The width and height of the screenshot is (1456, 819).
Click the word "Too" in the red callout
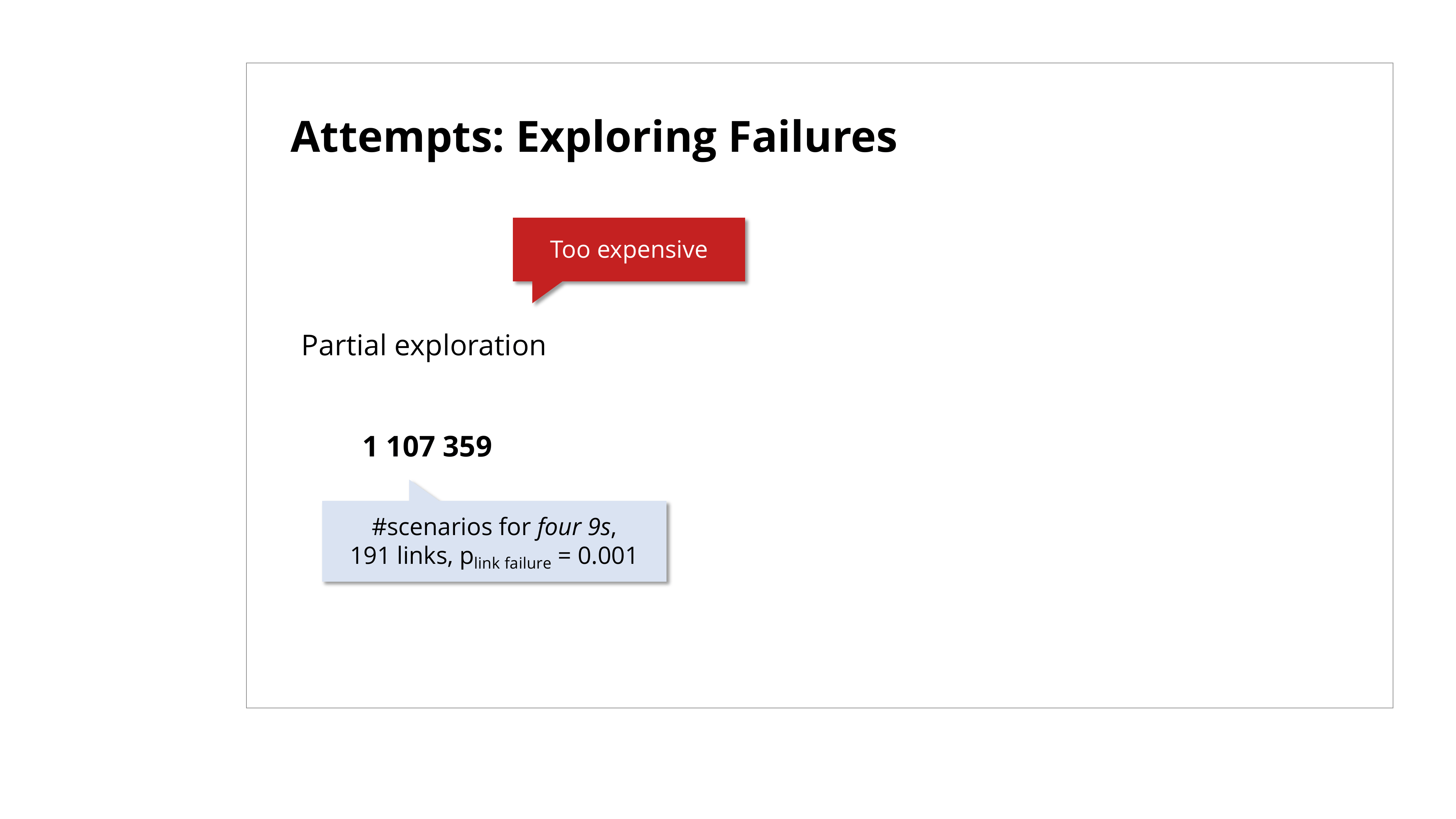tap(570, 249)
